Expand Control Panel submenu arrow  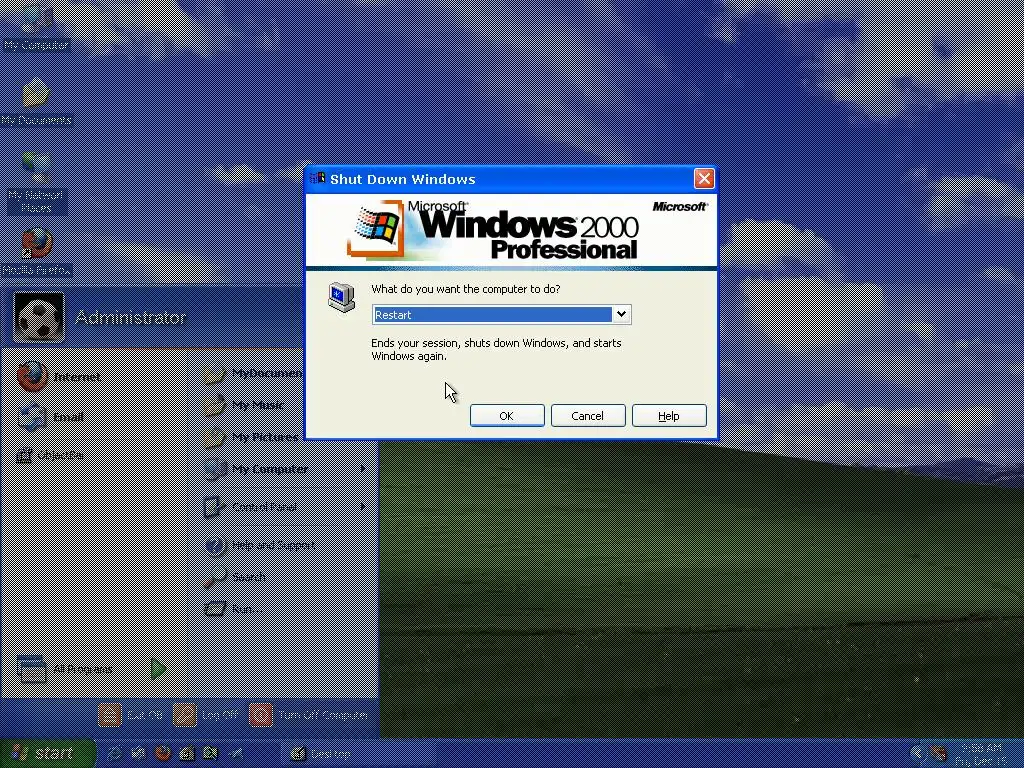(x=362, y=506)
